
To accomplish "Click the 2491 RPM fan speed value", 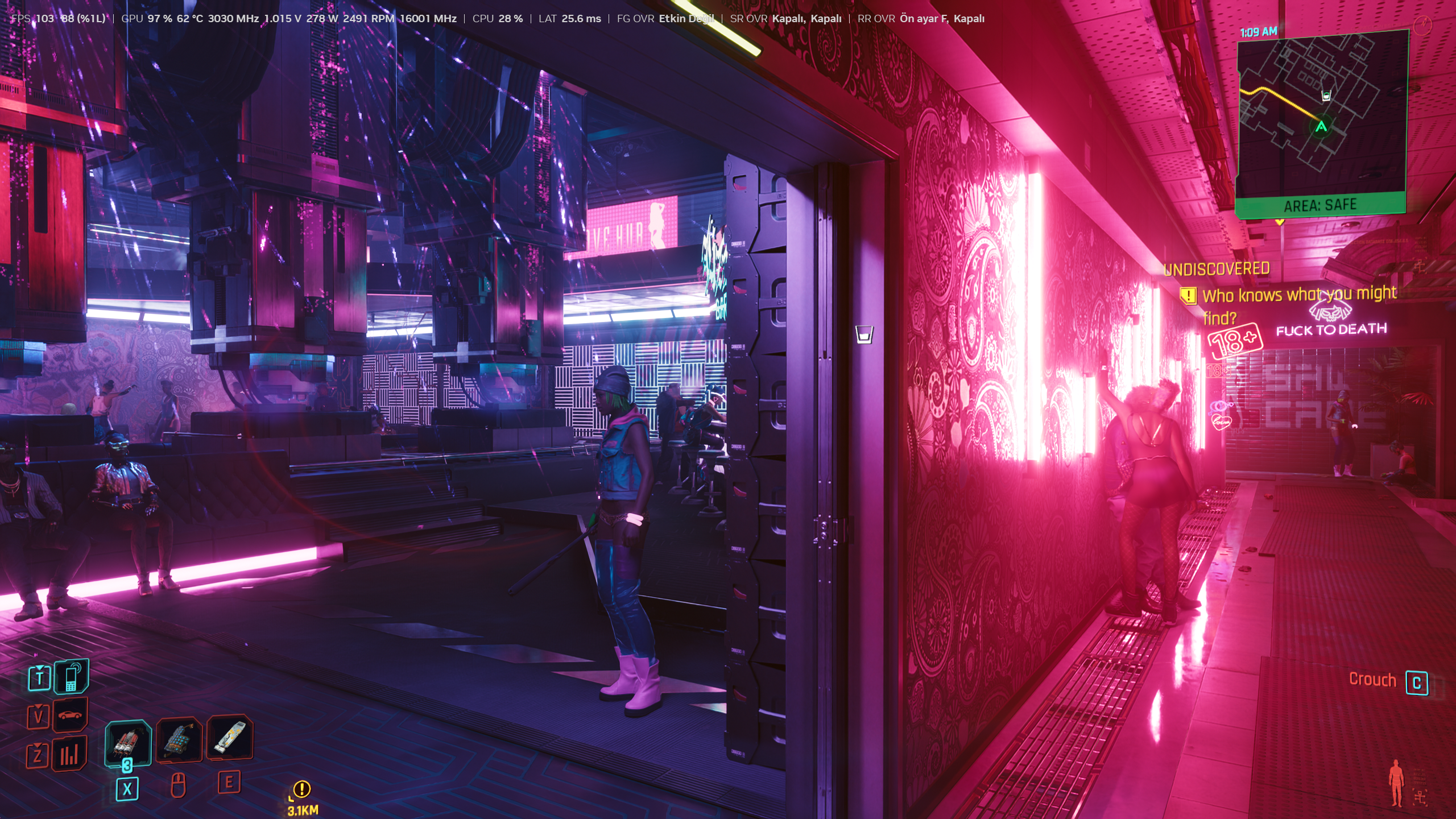I will [x=369, y=18].
